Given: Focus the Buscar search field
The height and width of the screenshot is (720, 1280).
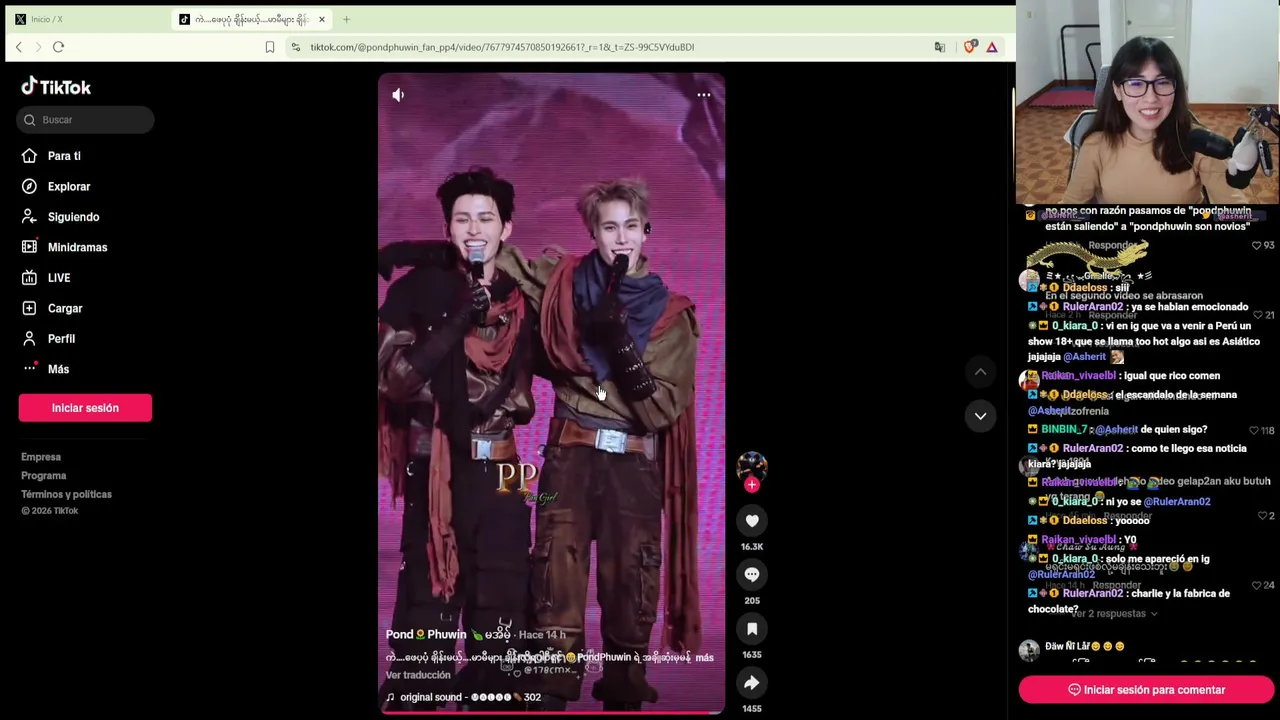Looking at the screenshot, I should point(86,120).
